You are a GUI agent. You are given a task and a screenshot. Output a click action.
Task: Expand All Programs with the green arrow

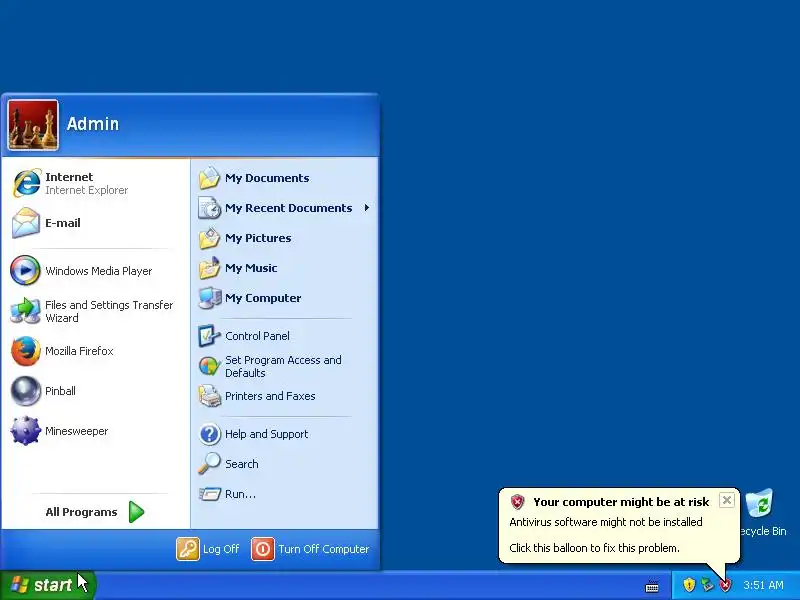tap(136, 512)
